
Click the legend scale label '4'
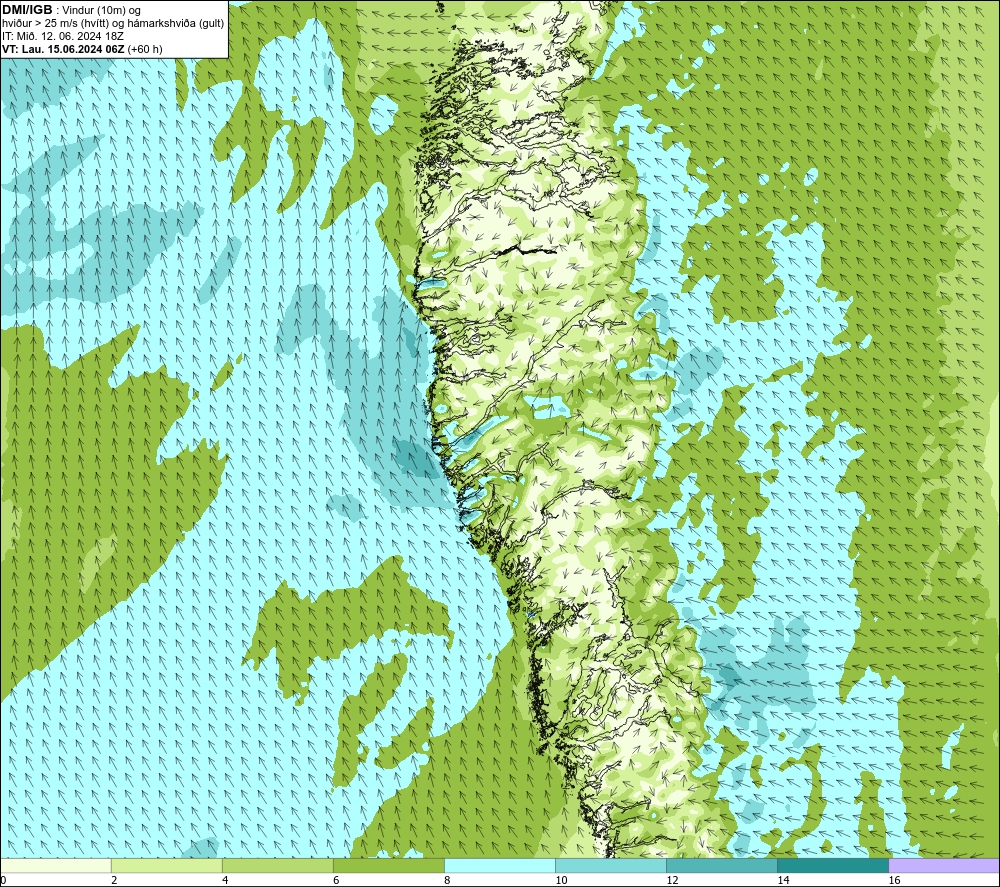point(225,880)
